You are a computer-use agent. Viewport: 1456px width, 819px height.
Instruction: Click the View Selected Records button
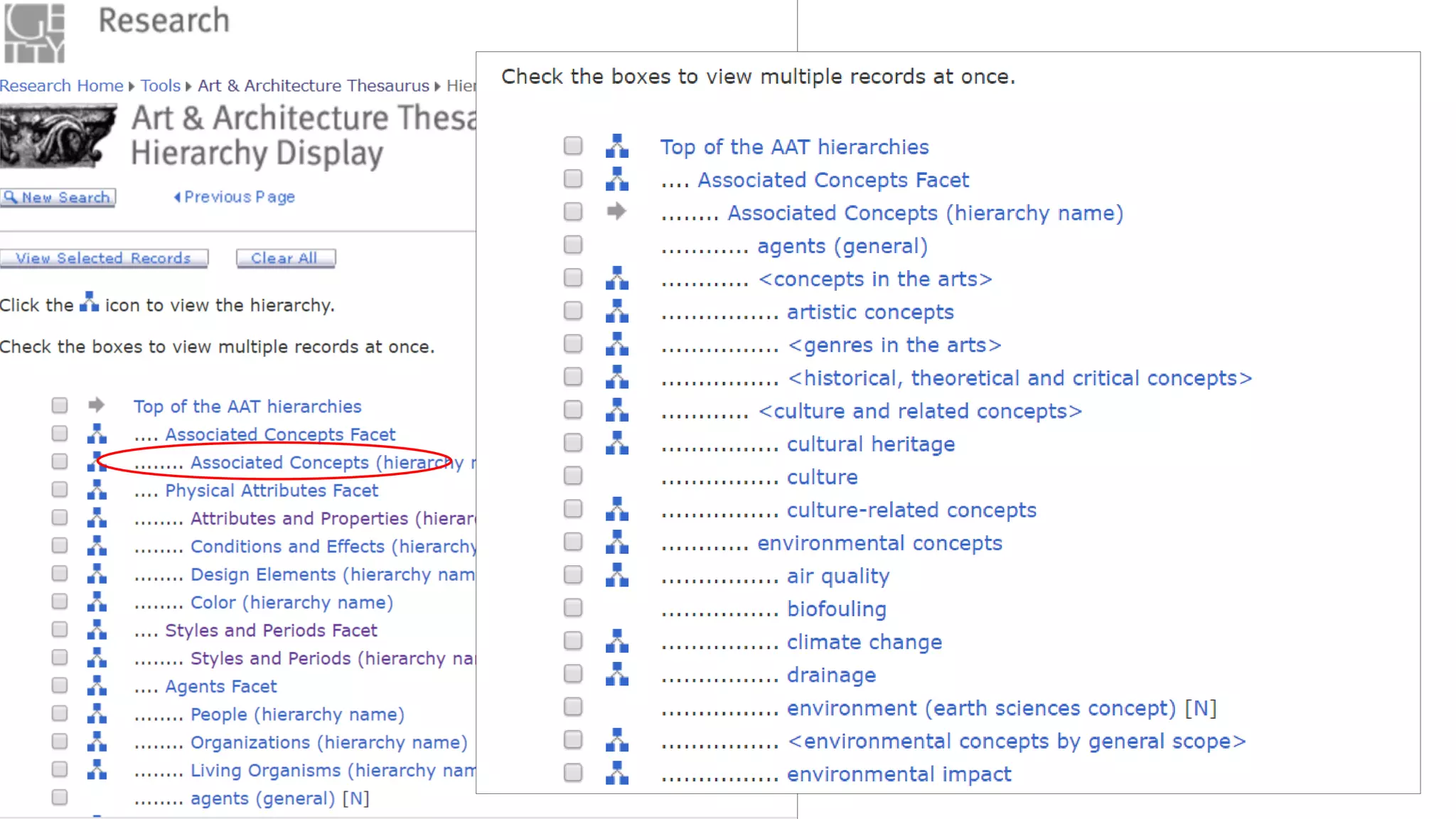pyautogui.click(x=104, y=258)
